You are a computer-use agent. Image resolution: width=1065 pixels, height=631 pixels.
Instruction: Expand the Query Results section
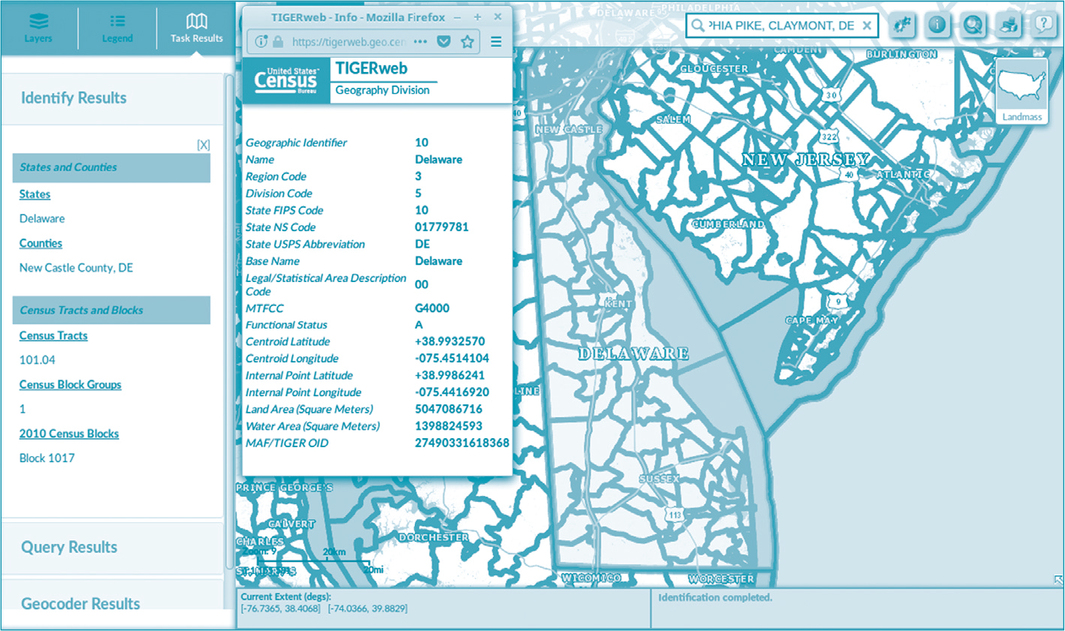[x=69, y=547]
